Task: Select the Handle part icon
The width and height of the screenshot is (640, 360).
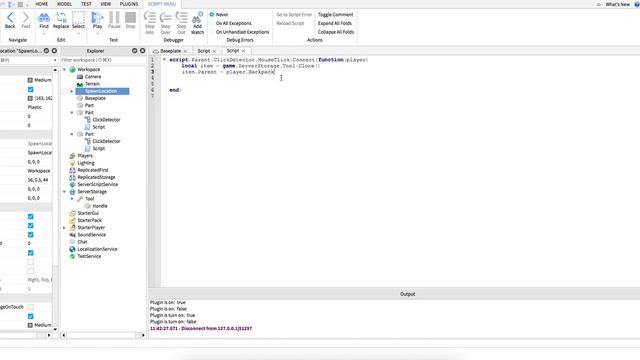Action: [87, 206]
